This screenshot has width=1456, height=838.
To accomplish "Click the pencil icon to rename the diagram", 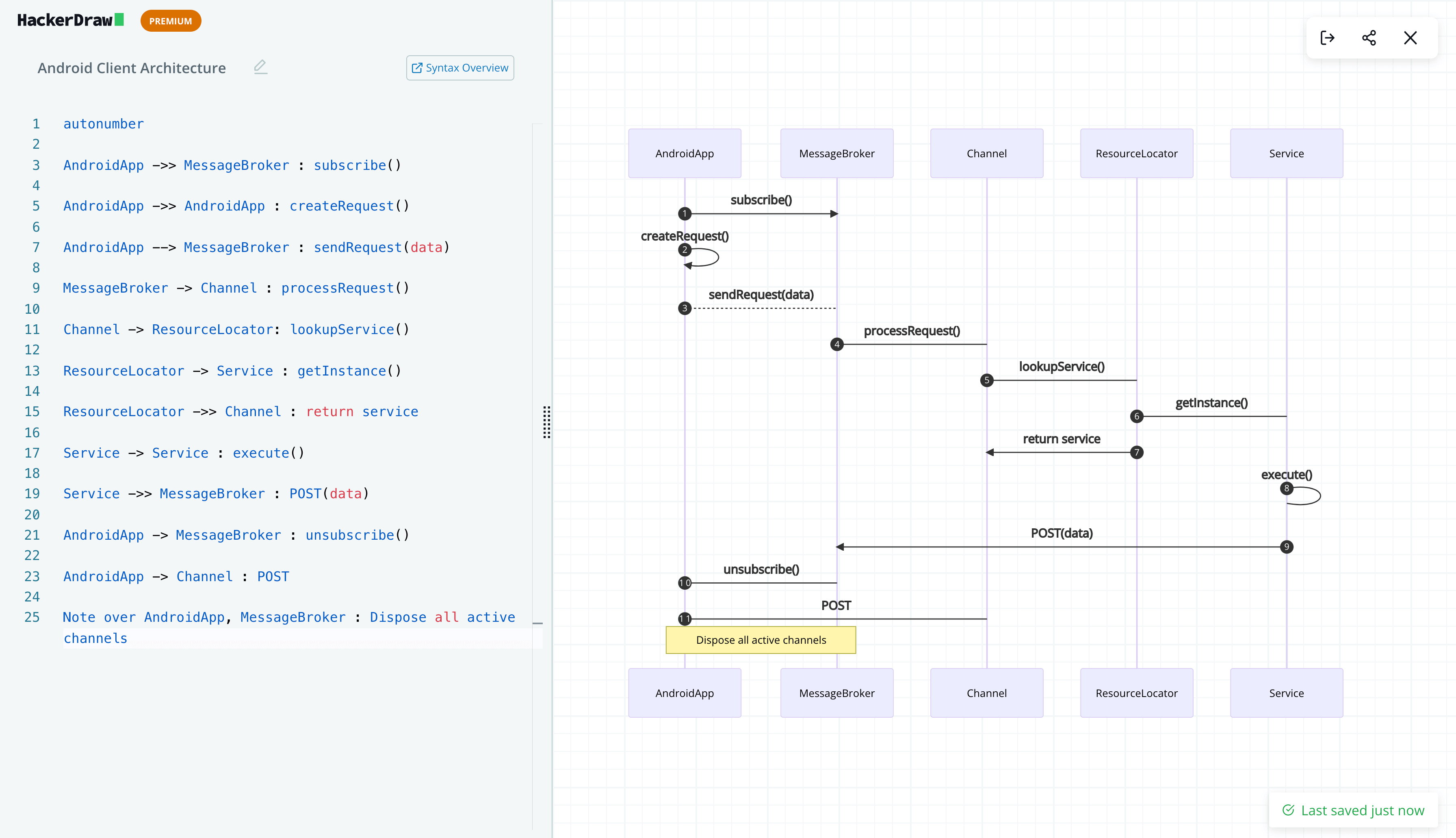I will [260, 67].
